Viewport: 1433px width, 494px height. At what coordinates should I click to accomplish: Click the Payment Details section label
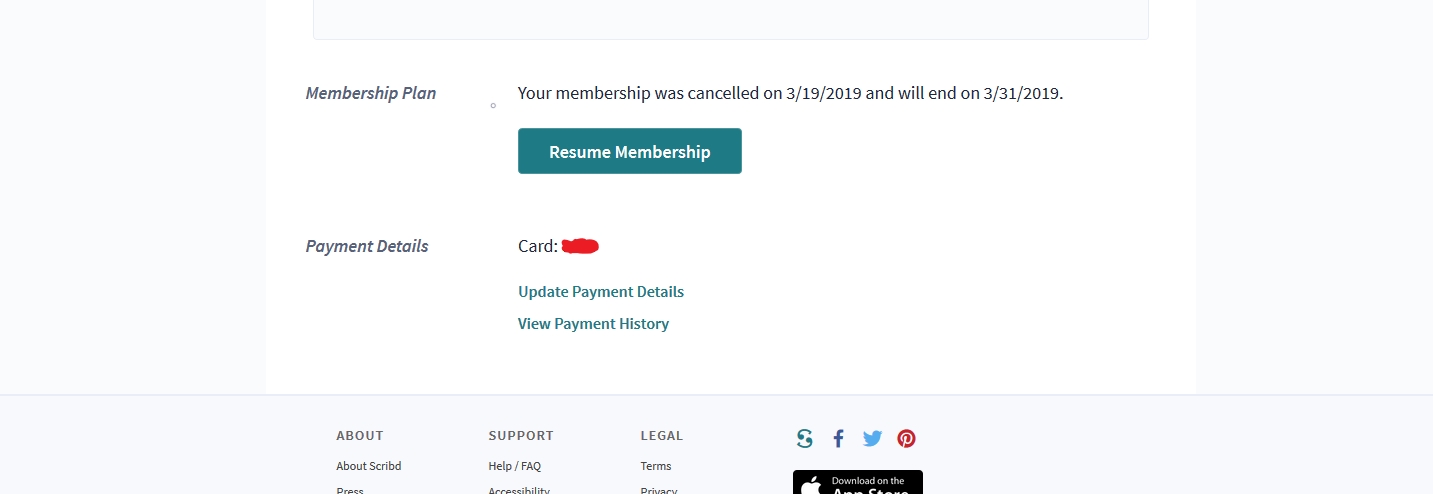point(367,246)
